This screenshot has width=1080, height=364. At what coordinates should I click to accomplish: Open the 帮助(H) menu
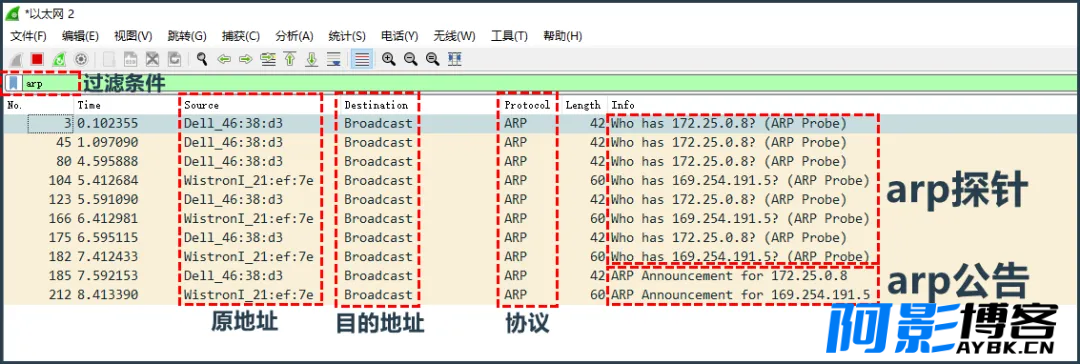click(563, 36)
